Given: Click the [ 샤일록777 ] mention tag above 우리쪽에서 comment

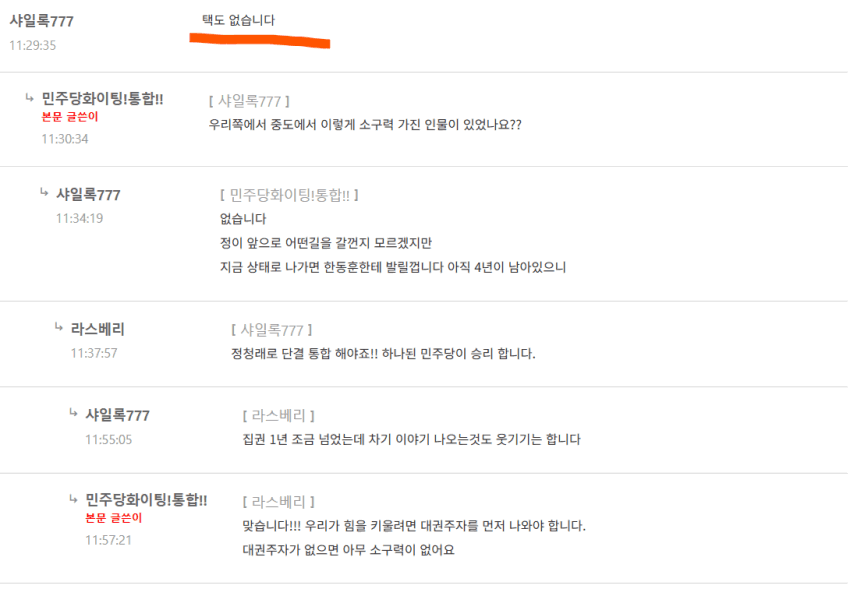Looking at the screenshot, I should [x=249, y=101].
